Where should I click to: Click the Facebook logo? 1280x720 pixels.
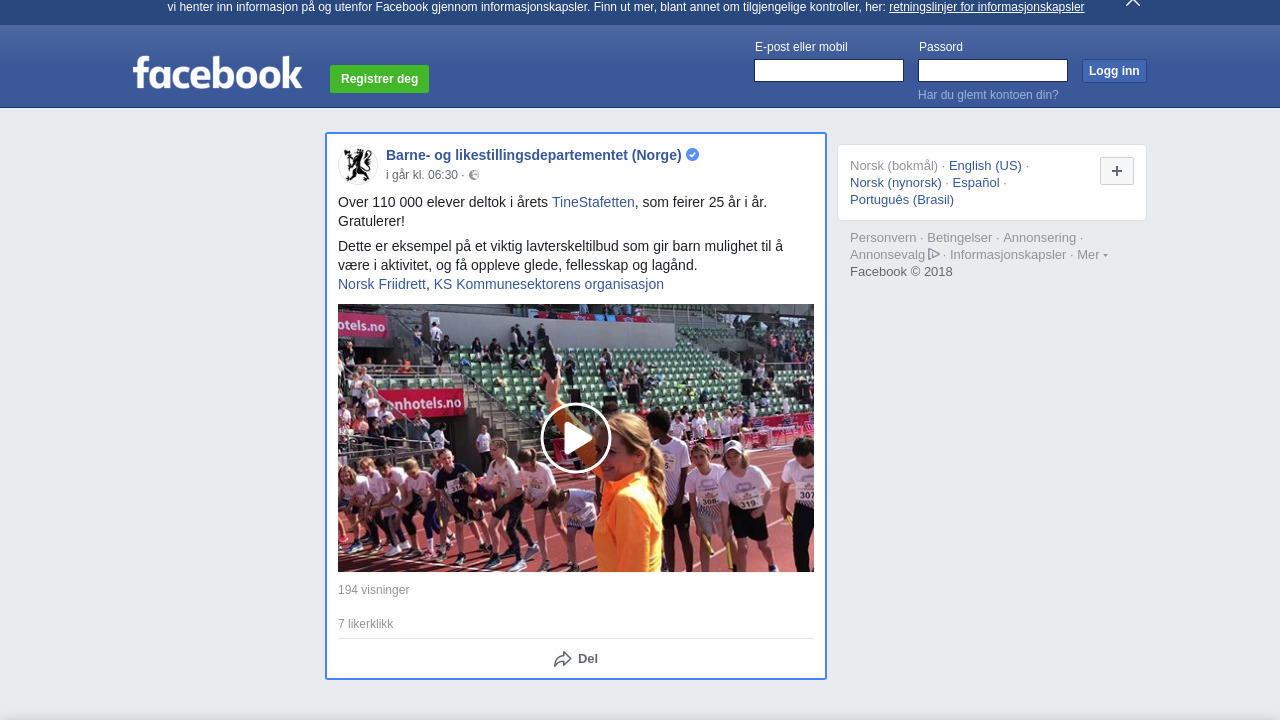click(x=217, y=73)
